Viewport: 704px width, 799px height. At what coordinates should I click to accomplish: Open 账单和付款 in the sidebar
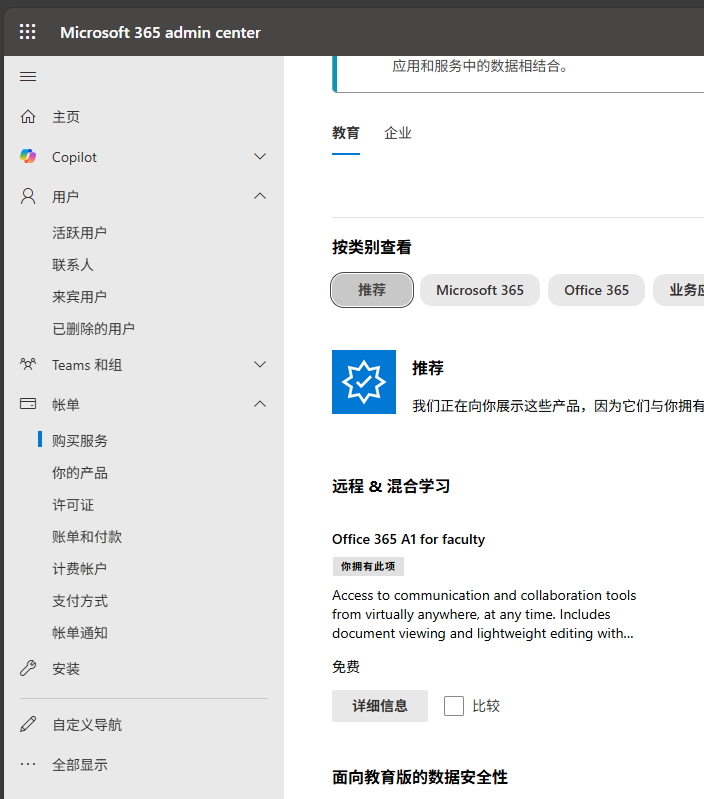87,537
